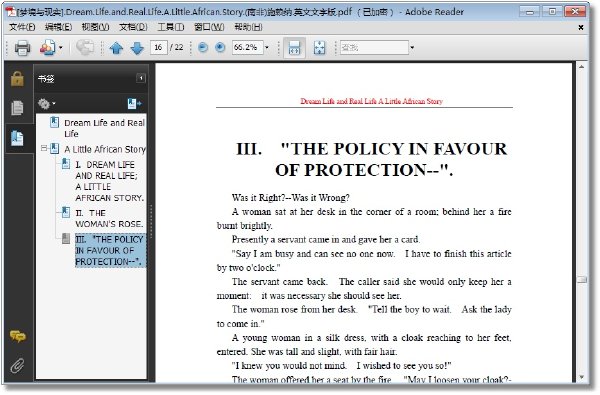The height and width of the screenshot is (395, 600).
Task: Click expand current bookmark icon
Action: [134, 103]
